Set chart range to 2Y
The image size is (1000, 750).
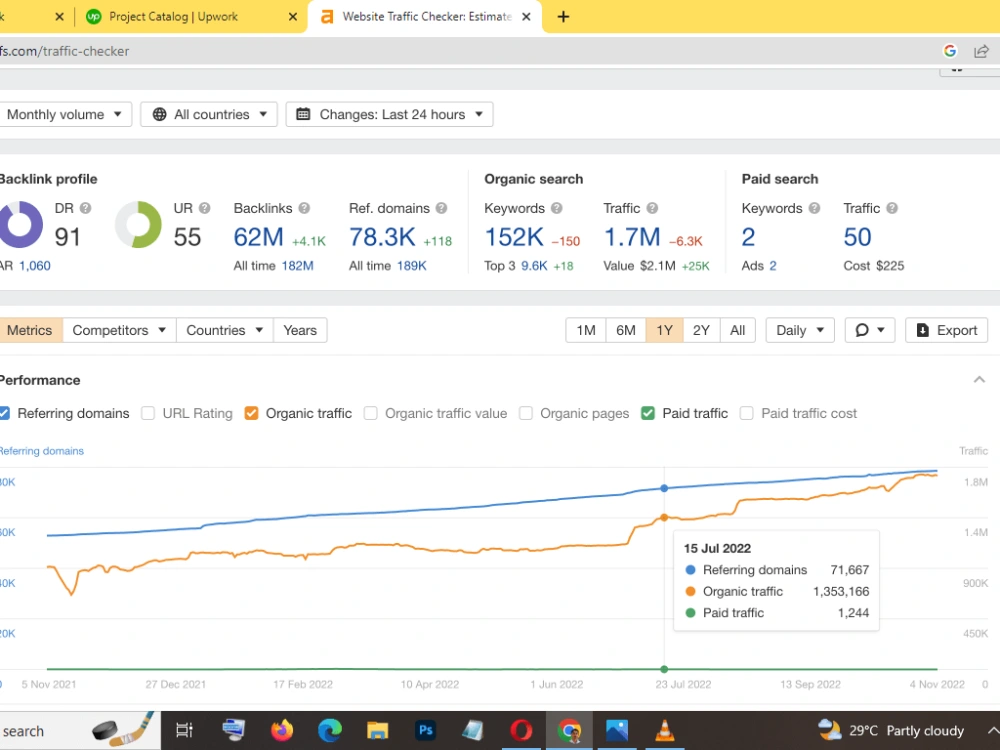click(701, 330)
